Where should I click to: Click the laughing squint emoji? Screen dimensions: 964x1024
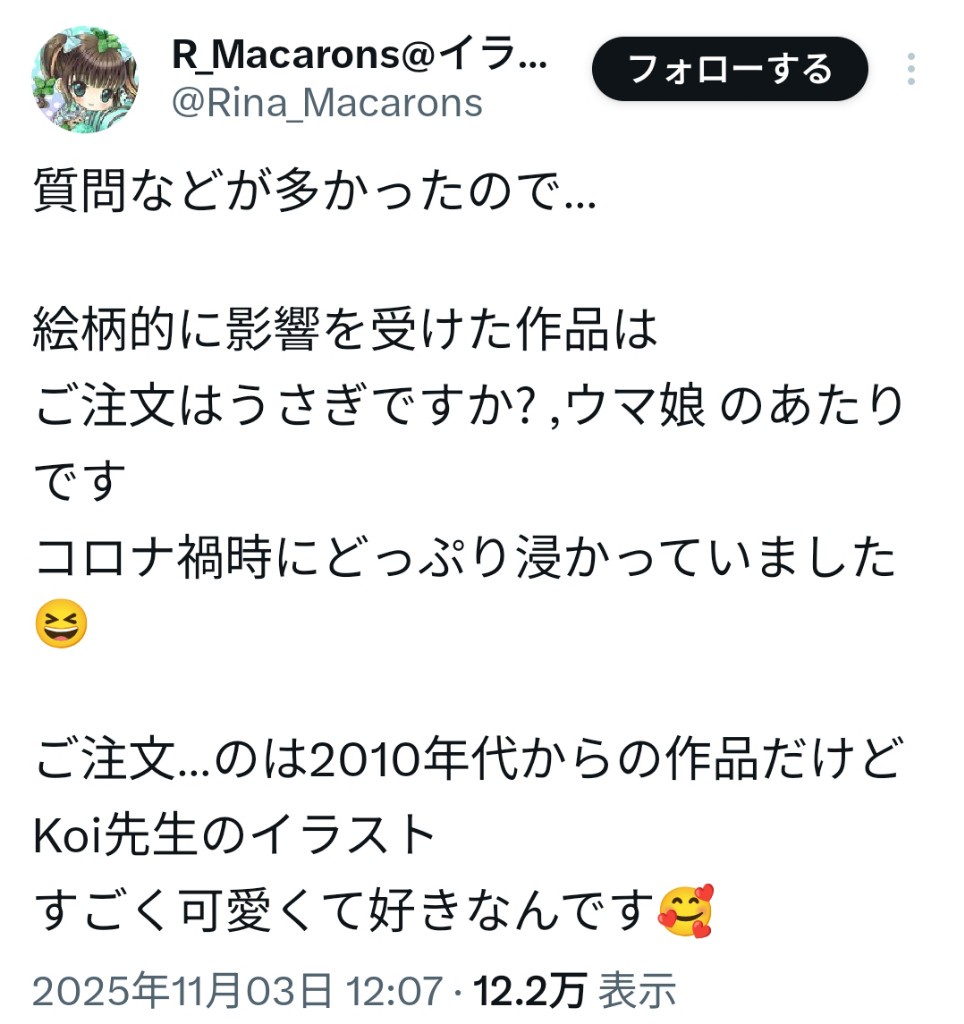click(x=61, y=623)
